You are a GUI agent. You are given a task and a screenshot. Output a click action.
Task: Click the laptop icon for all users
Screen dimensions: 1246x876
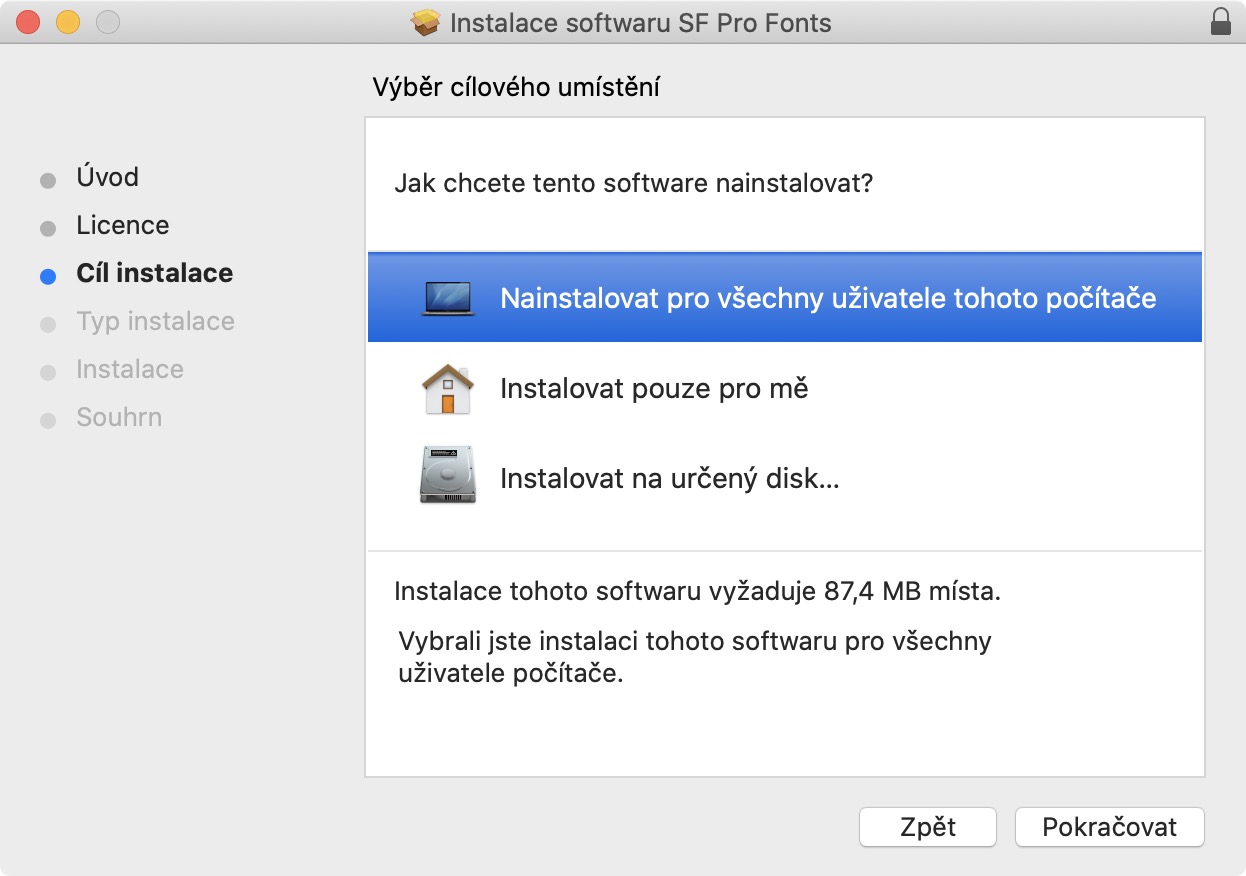pyautogui.click(x=448, y=298)
